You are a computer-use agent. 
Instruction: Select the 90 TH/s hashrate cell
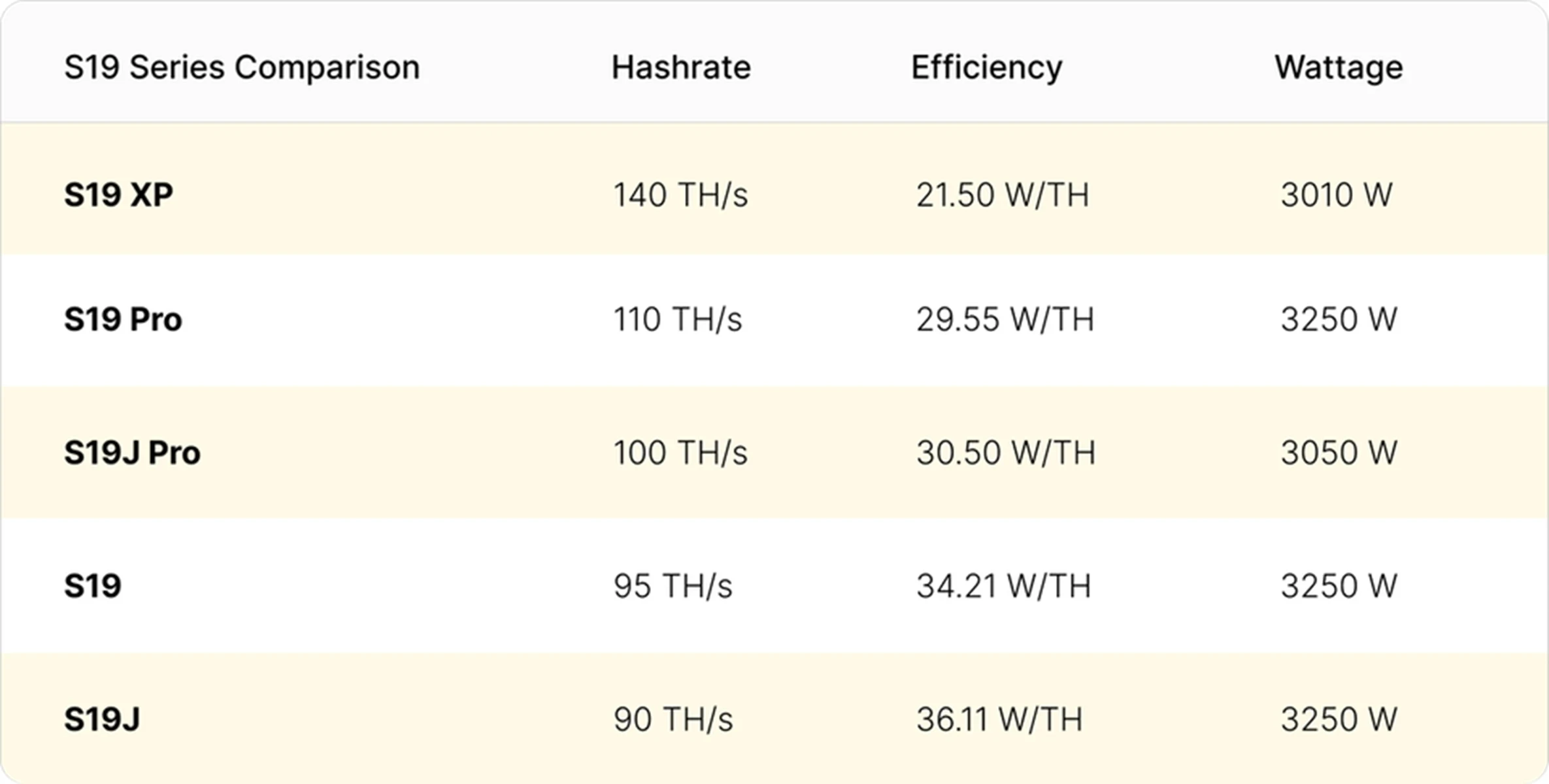click(673, 719)
